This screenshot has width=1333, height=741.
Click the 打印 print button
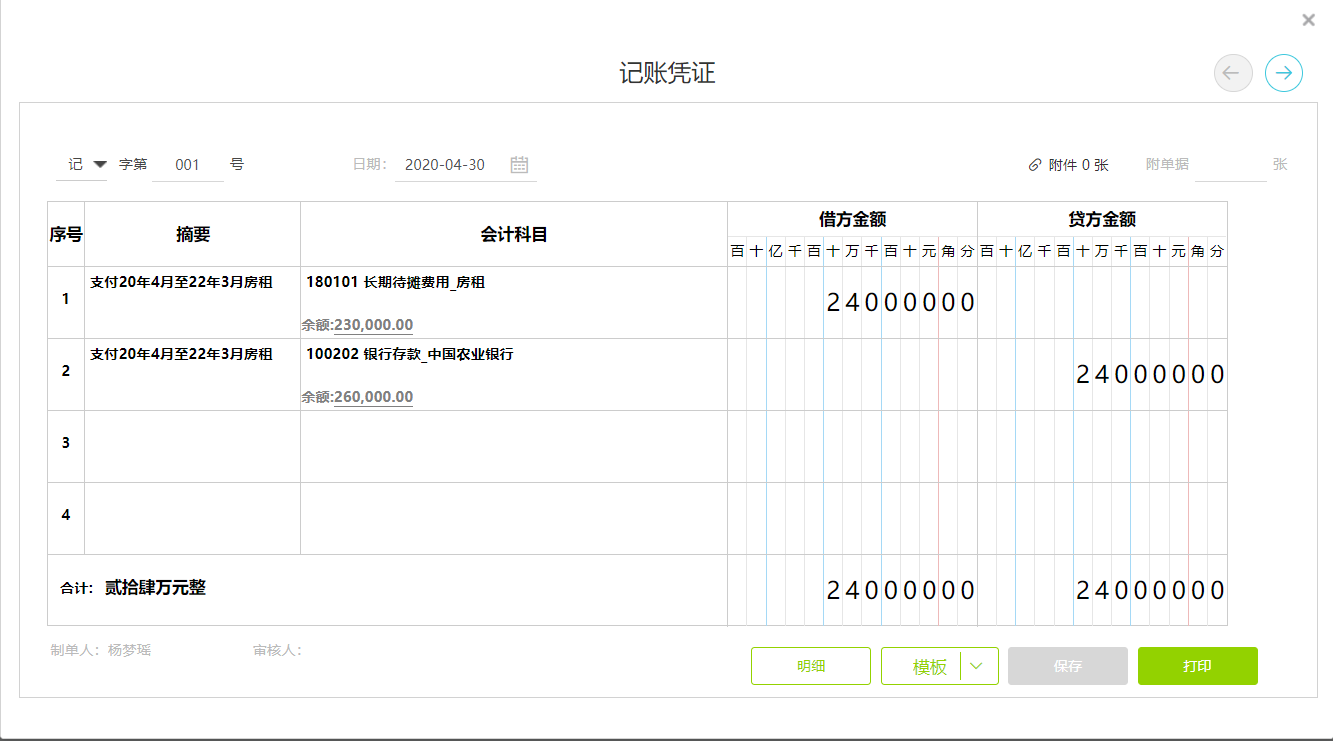pyautogui.click(x=1197, y=666)
